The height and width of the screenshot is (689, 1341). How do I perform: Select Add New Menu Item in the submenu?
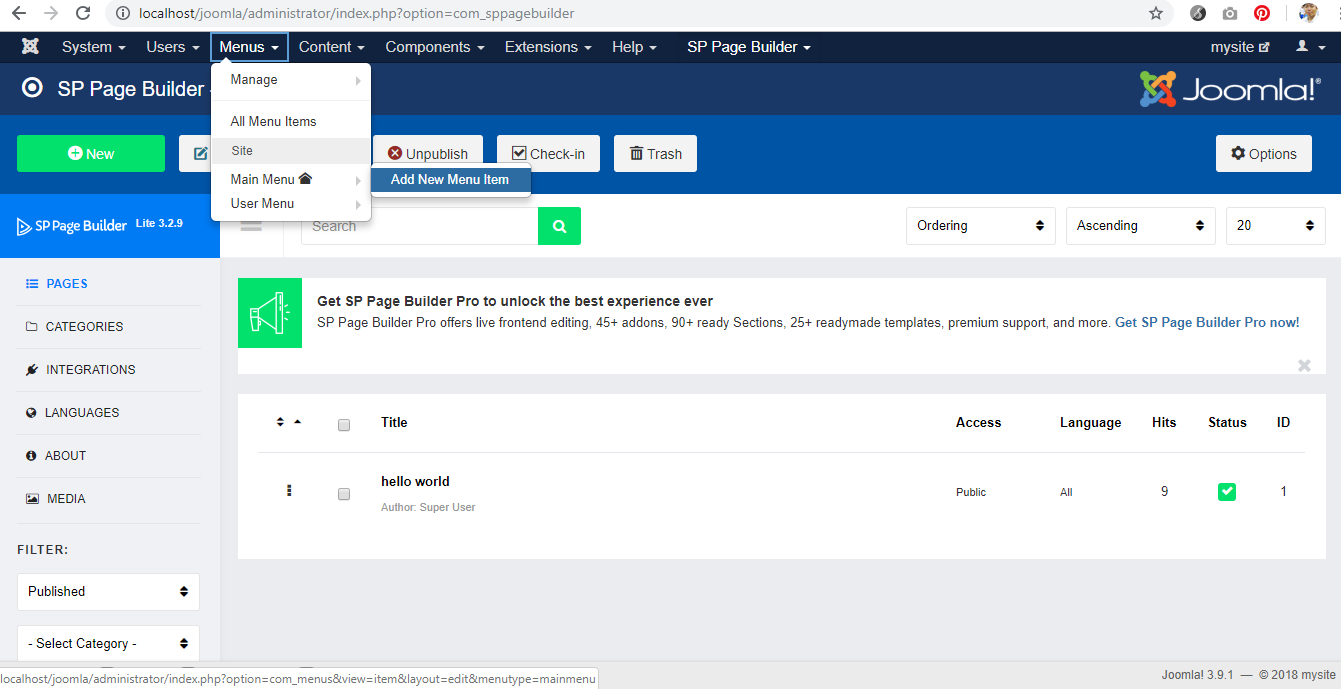[x=450, y=180]
